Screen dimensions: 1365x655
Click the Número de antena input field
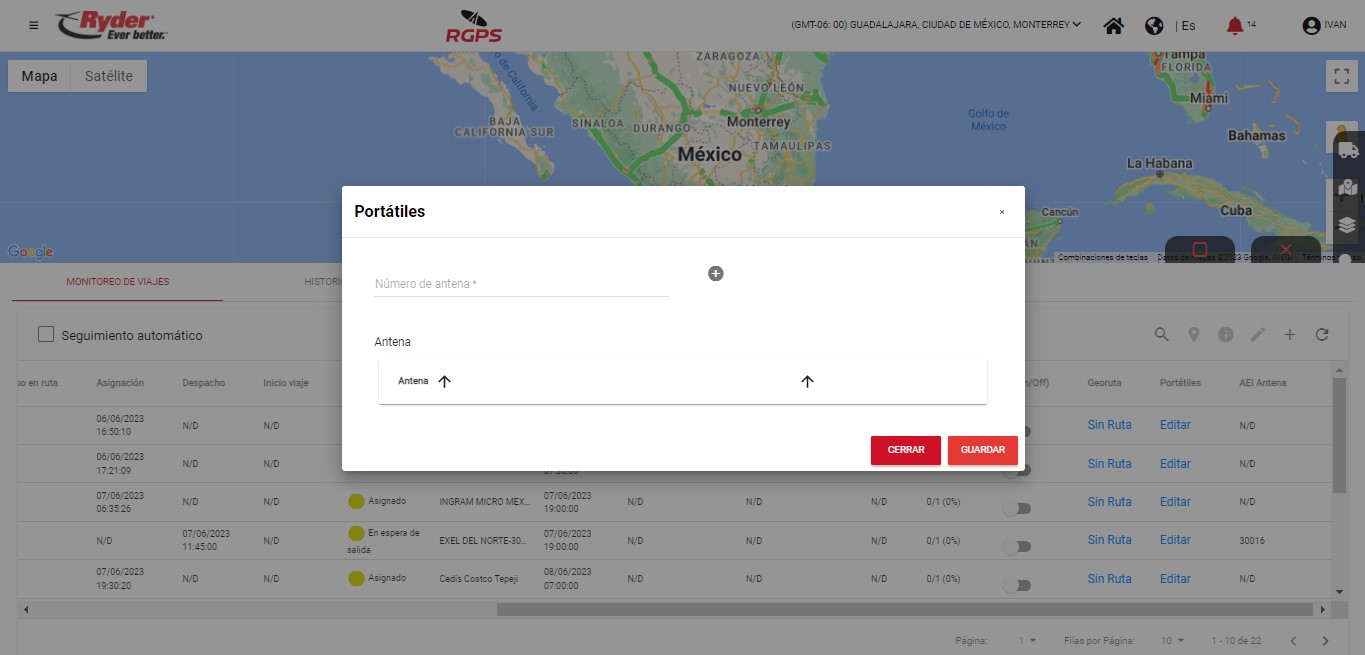click(520, 284)
